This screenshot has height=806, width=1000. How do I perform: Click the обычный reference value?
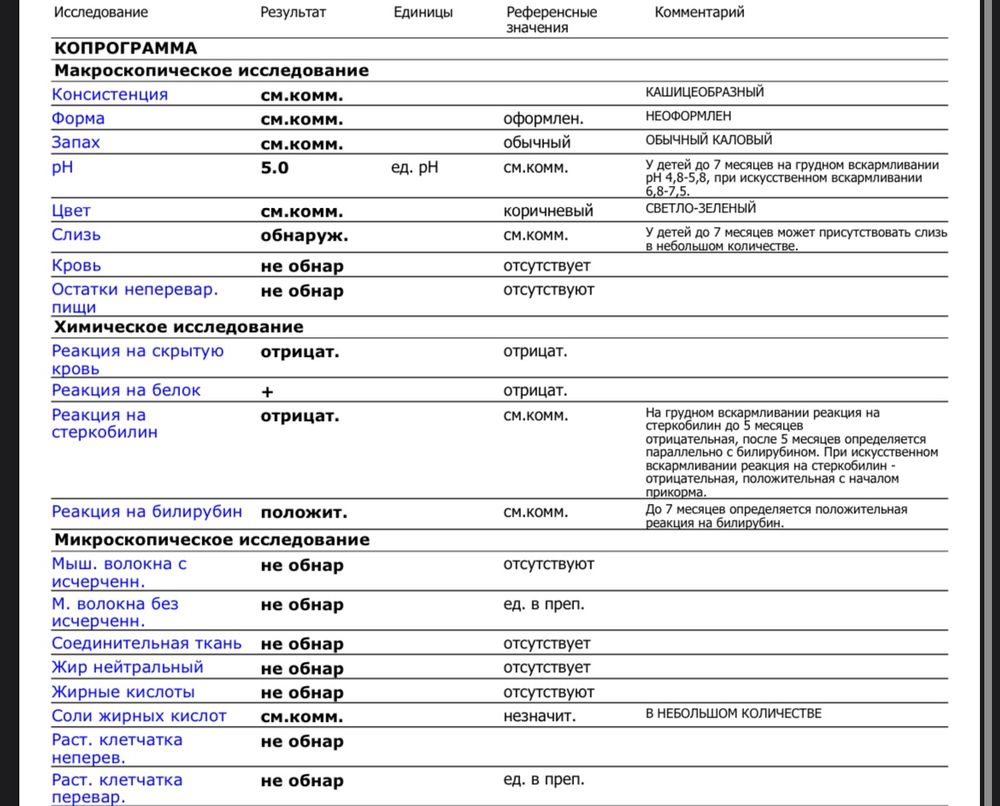coord(537,142)
